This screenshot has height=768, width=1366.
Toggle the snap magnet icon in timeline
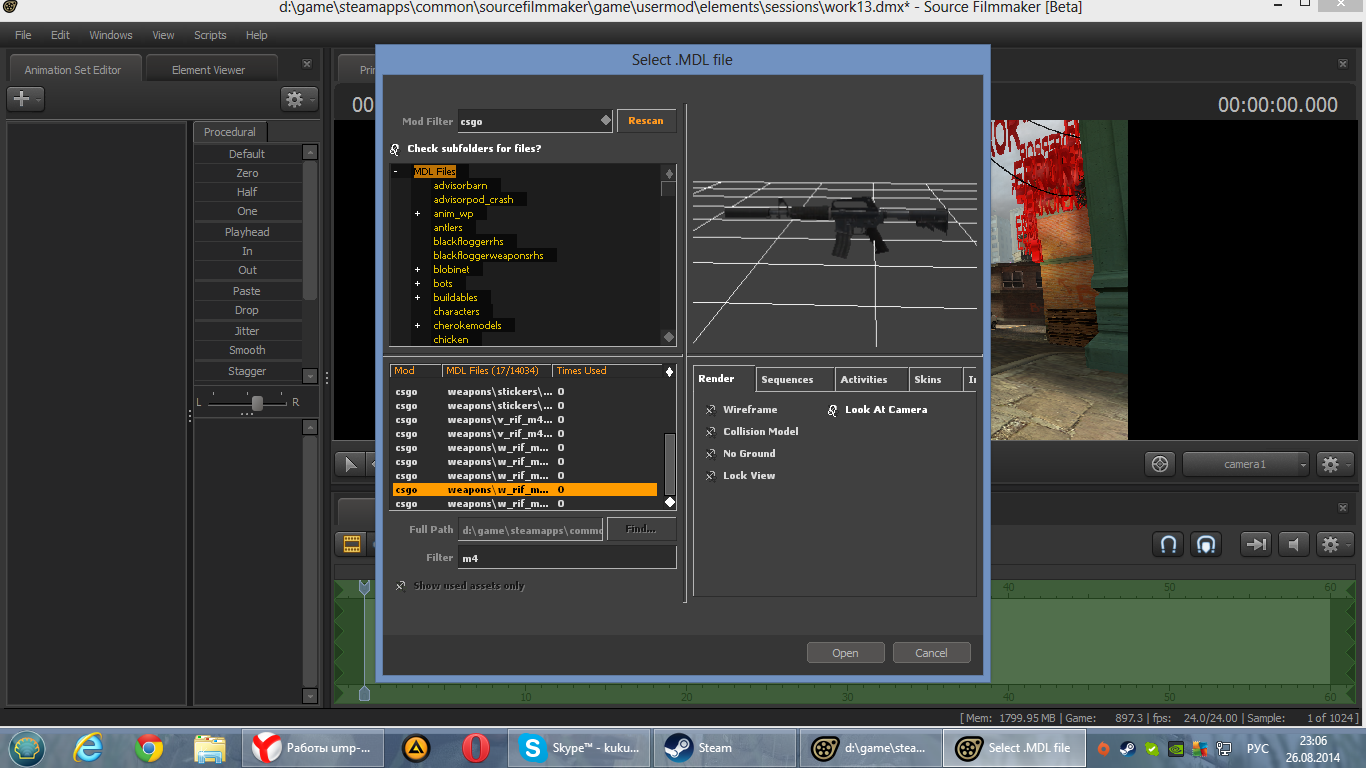[1167, 544]
